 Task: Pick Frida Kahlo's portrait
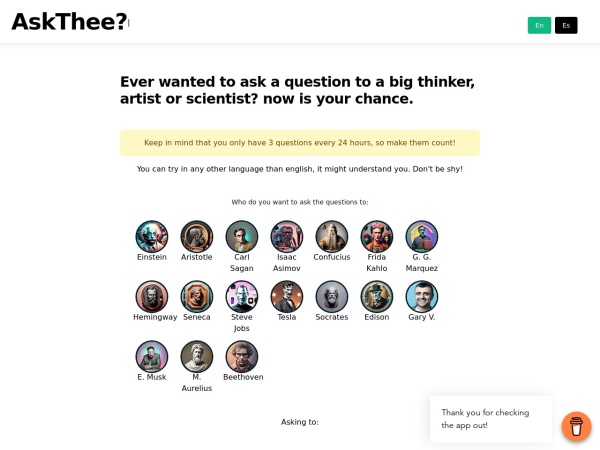(x=377, y=237)
